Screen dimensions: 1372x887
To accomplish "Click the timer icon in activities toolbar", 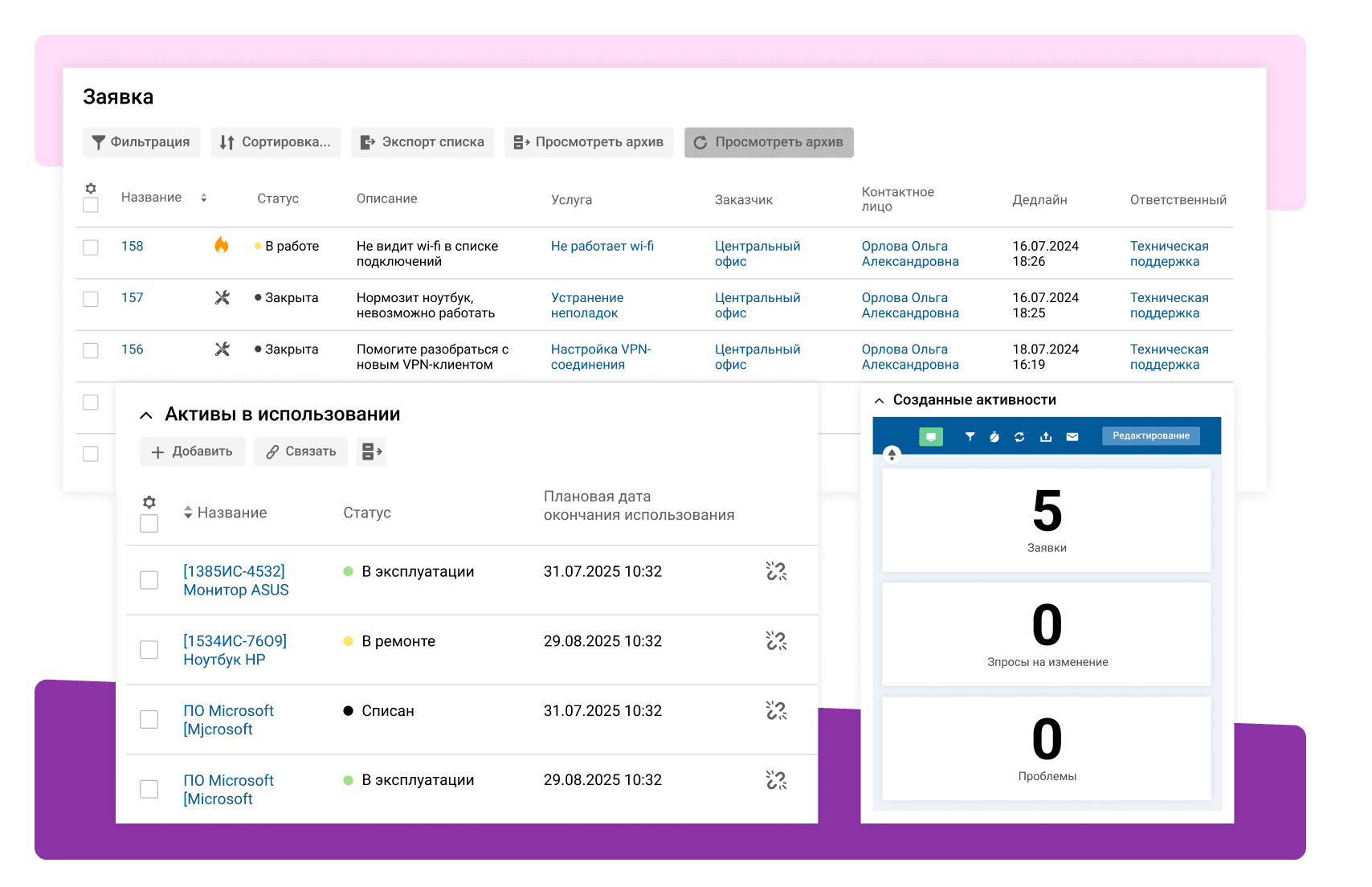I will [x=994, y=436].
